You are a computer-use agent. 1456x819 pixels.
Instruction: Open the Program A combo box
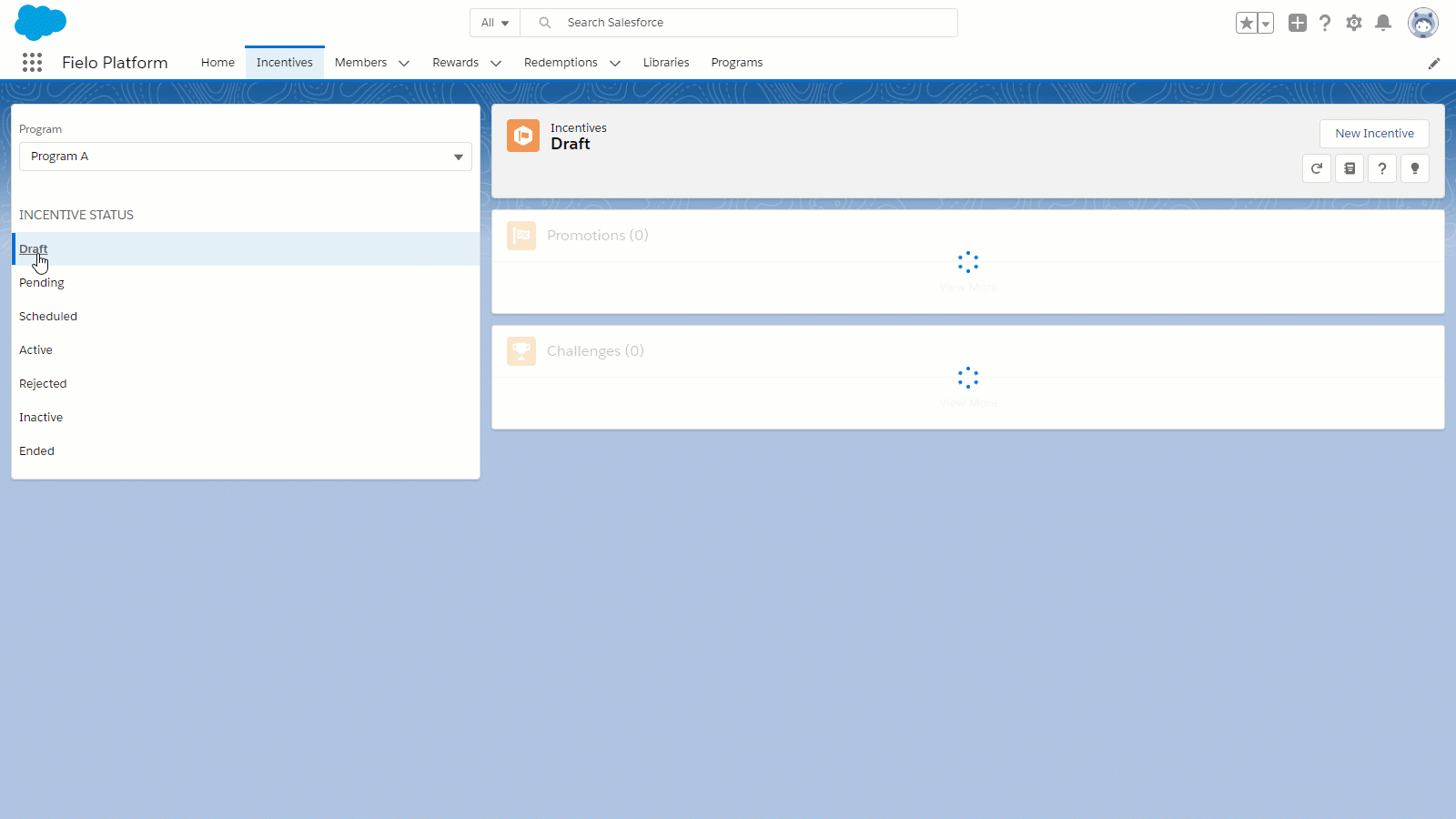point(246,157)
